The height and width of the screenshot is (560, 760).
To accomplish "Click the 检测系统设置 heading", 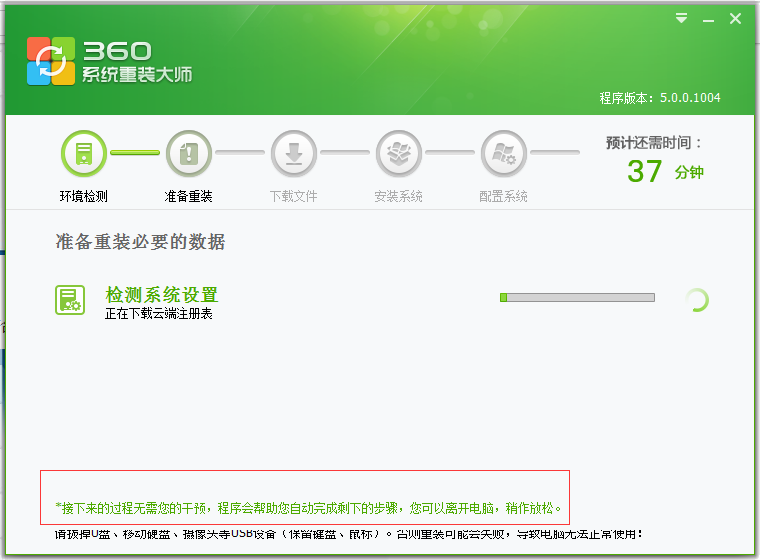I will pos(162,294).
